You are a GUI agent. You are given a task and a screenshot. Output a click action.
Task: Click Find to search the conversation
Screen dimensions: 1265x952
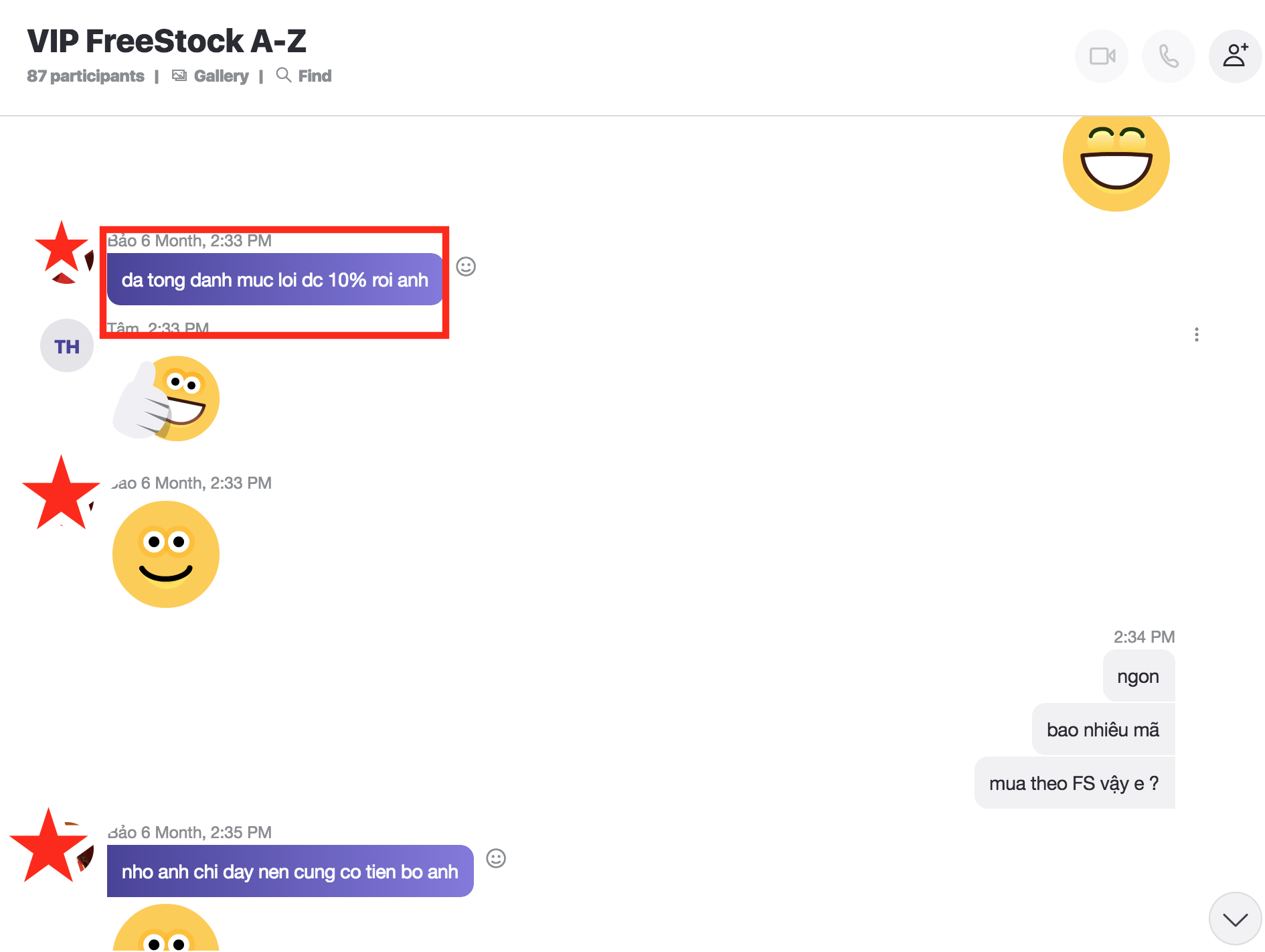[x=305, y=76]
